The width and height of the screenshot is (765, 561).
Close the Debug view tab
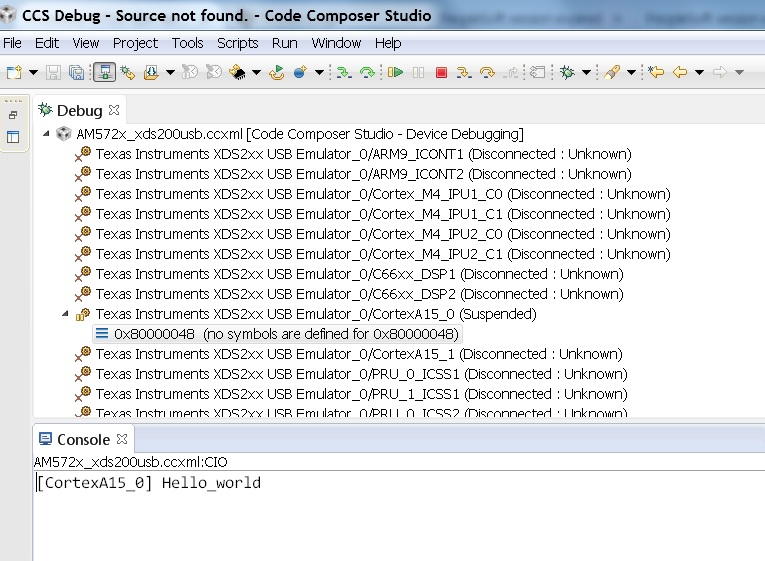click(114, 110)
